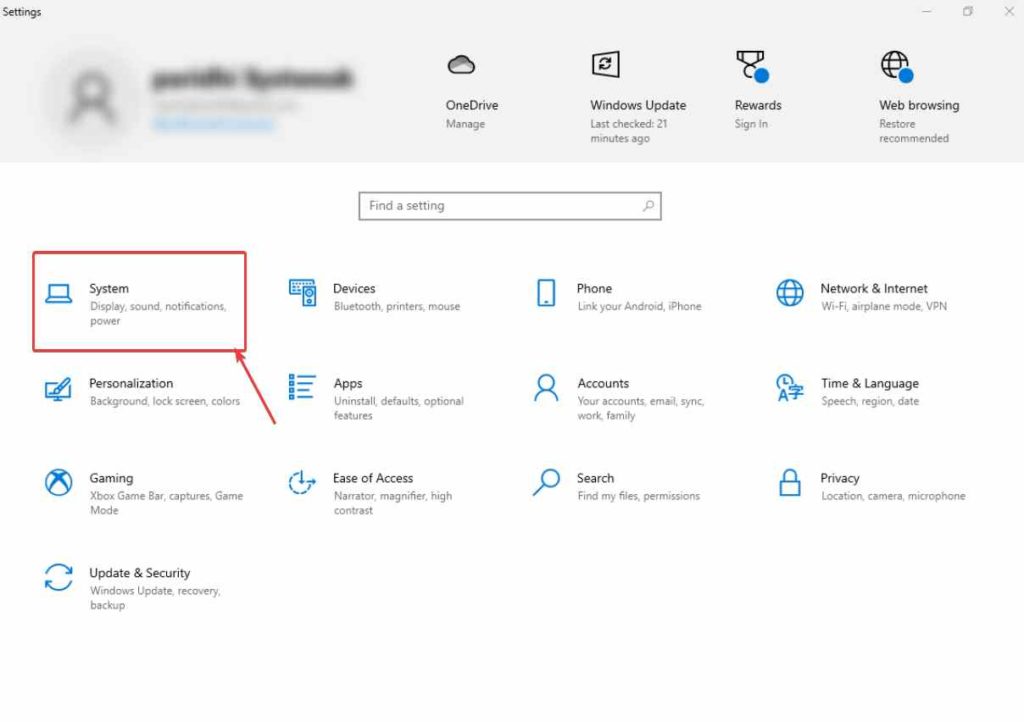Open the System settings laptop icon

tap(59, 293)
